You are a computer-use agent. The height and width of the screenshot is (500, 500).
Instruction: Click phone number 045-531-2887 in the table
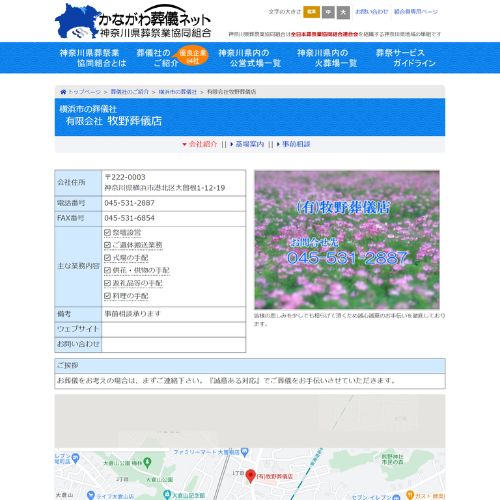point(129,203)
